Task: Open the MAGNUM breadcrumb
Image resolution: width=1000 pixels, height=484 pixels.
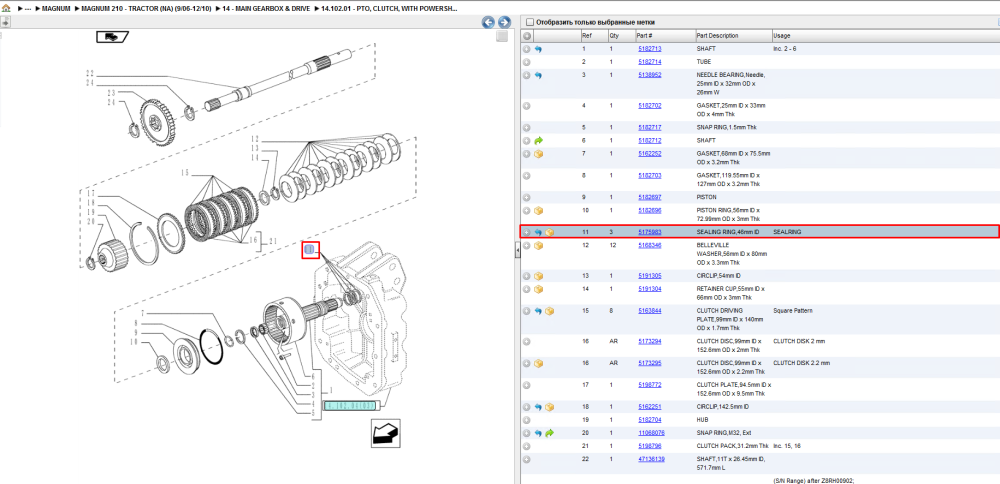Action: [x=56, y=10]
